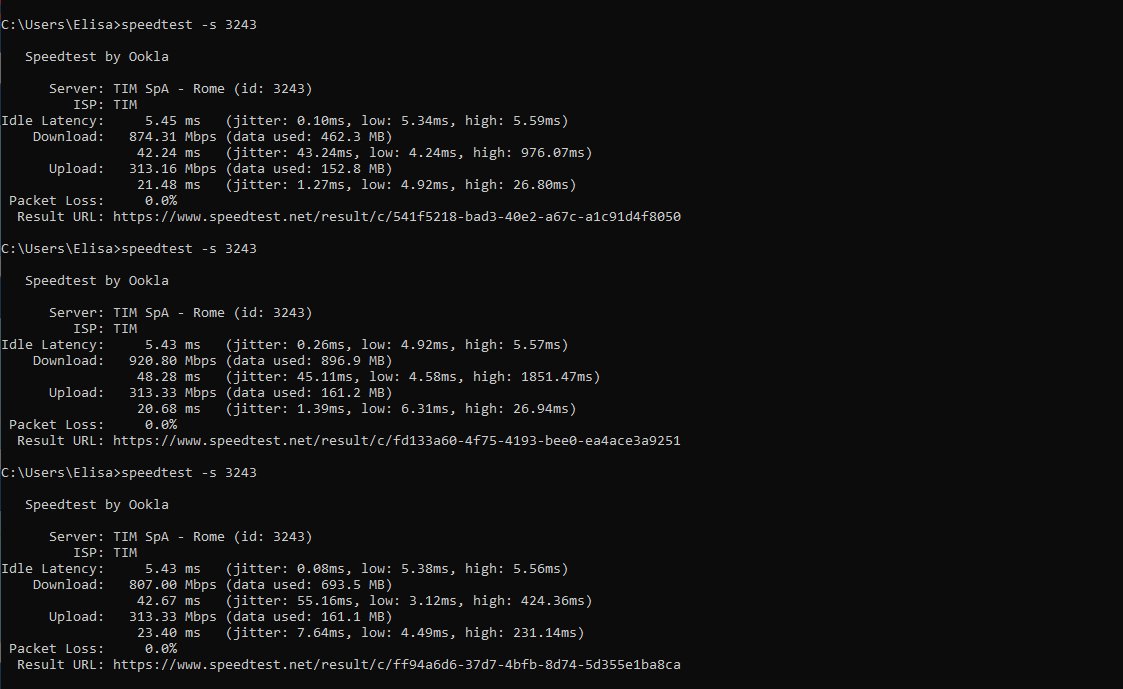Click the last 'Speedtest by Ookla' heading

[97, 504]
